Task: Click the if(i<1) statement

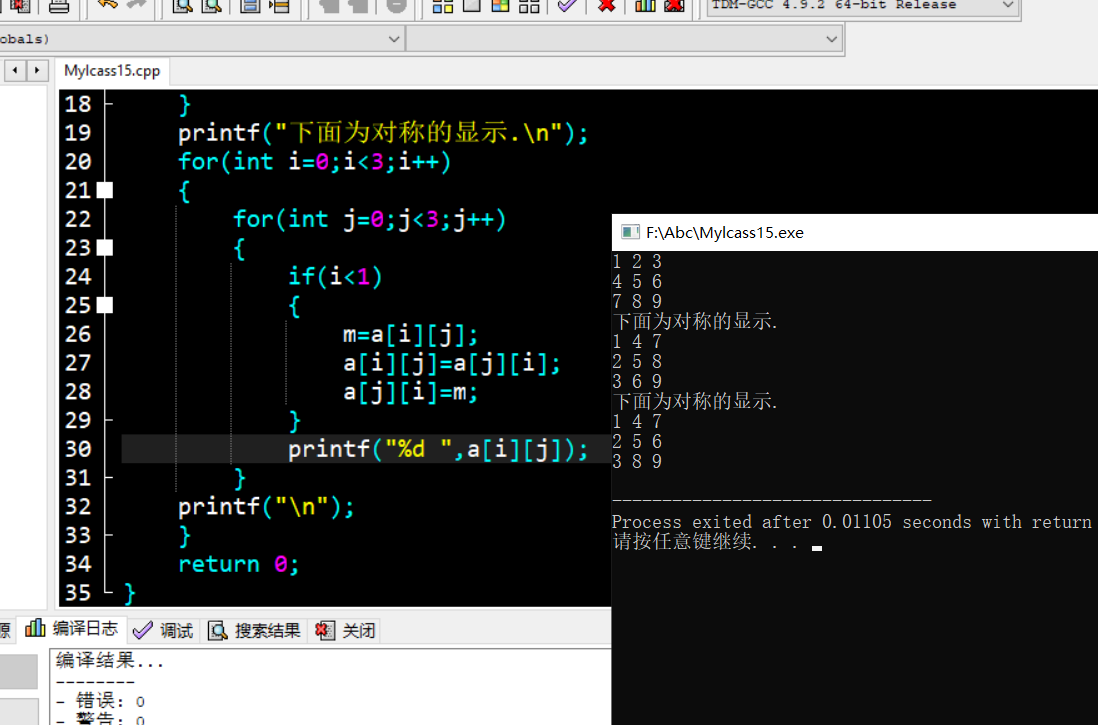Action: [x=335, y=276]
